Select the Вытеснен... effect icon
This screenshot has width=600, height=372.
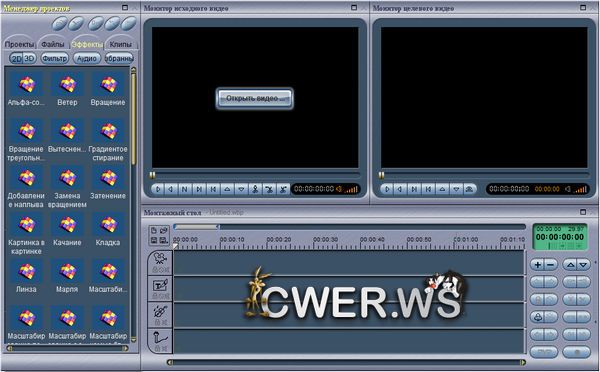pos(67,131)
